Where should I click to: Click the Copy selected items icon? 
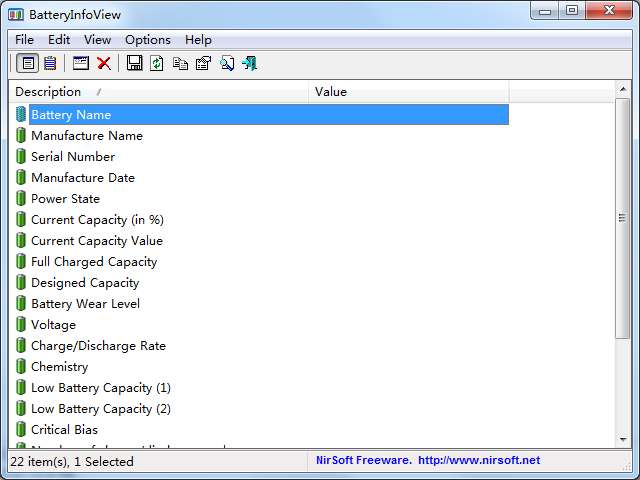180,63
